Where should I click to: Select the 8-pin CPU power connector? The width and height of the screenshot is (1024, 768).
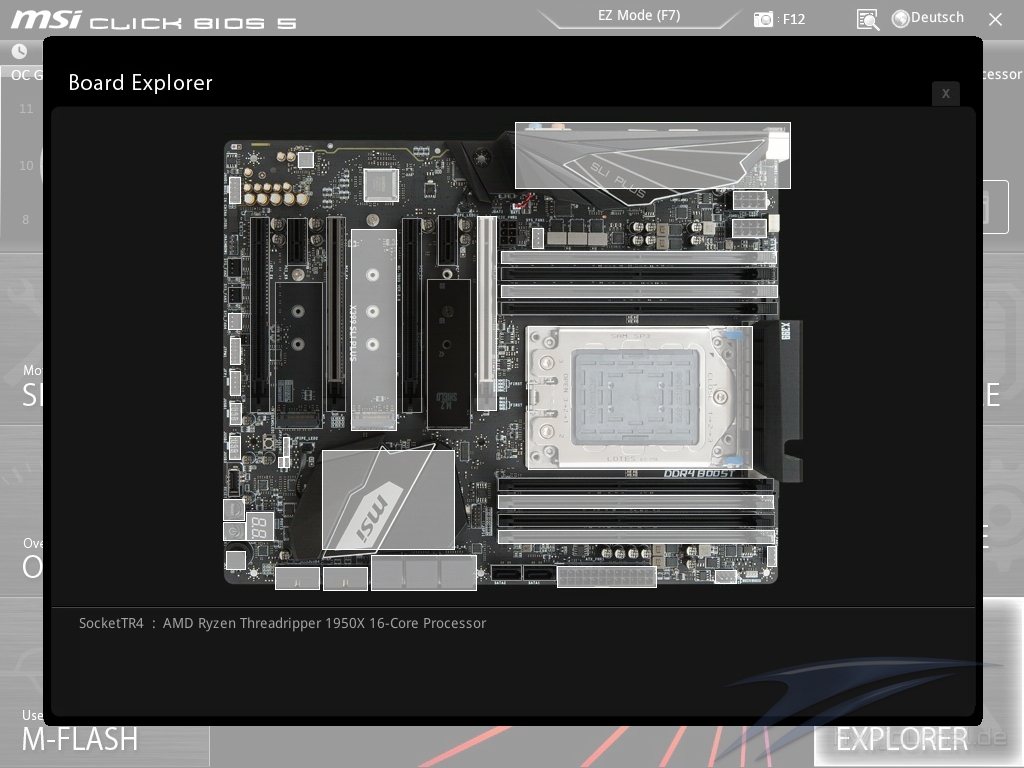[x=749, y=201]
